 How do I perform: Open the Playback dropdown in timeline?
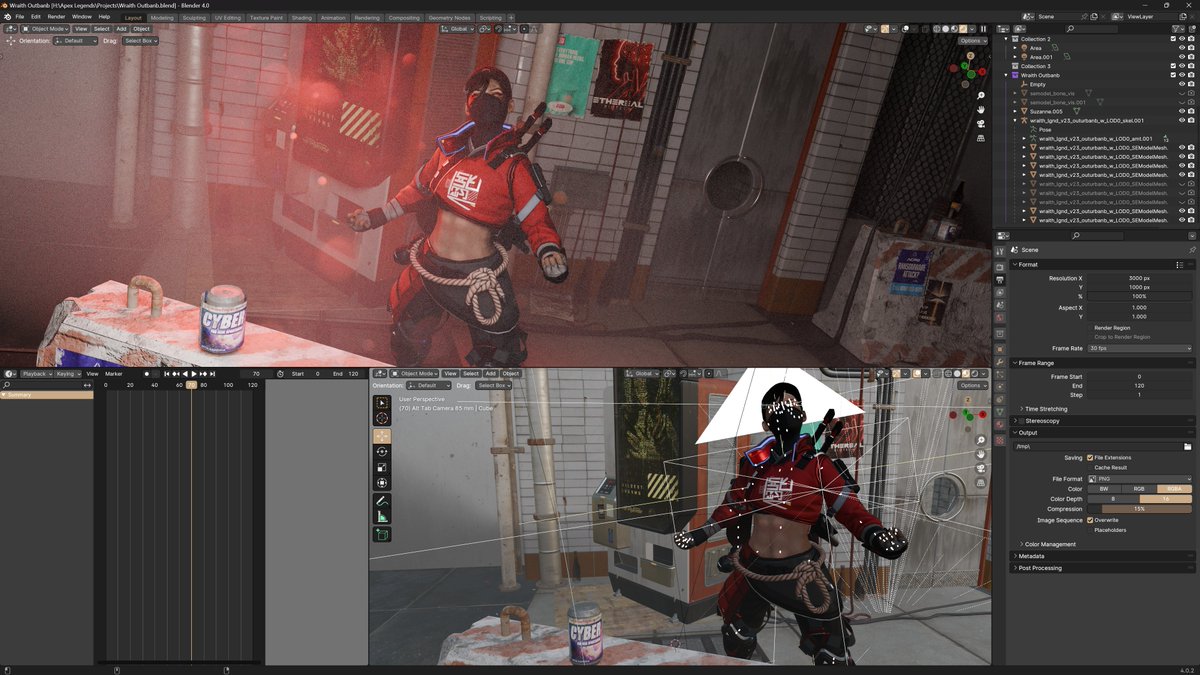[x=36, y=373]
